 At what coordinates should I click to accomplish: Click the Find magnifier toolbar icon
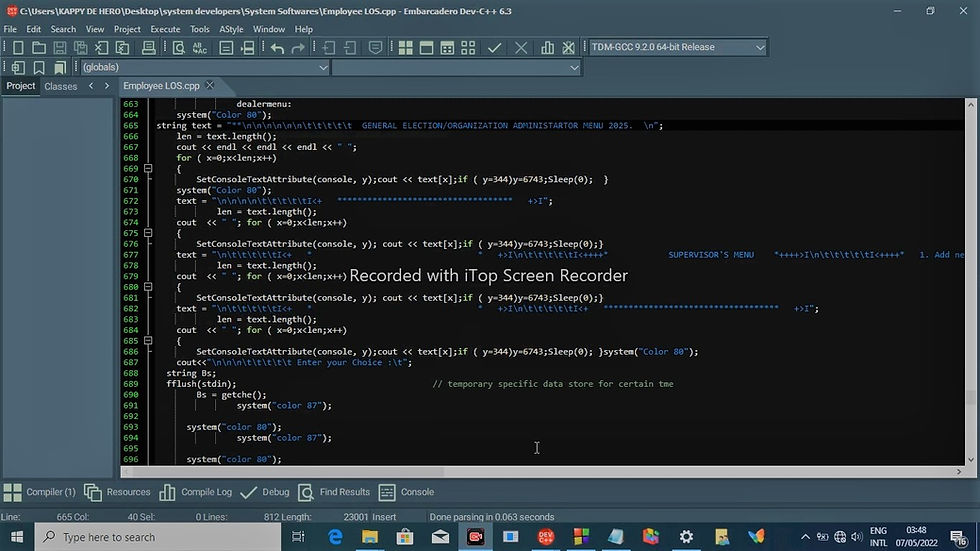[x=179, y=47]
